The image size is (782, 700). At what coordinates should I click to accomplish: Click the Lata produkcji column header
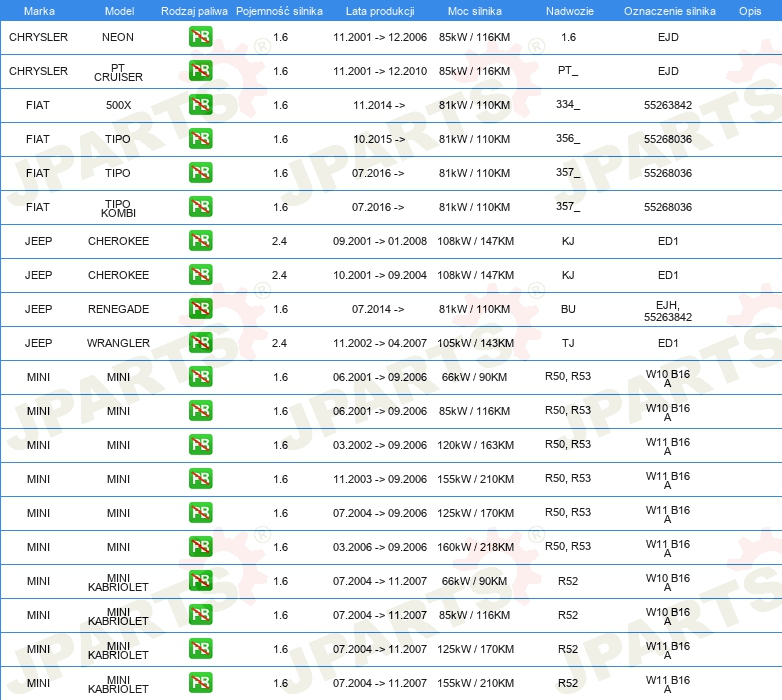coord(380,11)
